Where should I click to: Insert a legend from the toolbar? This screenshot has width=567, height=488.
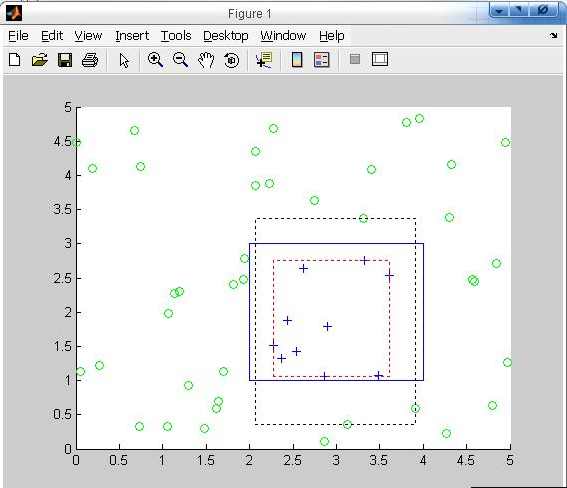pyautogui.click(x=322, y=60)
